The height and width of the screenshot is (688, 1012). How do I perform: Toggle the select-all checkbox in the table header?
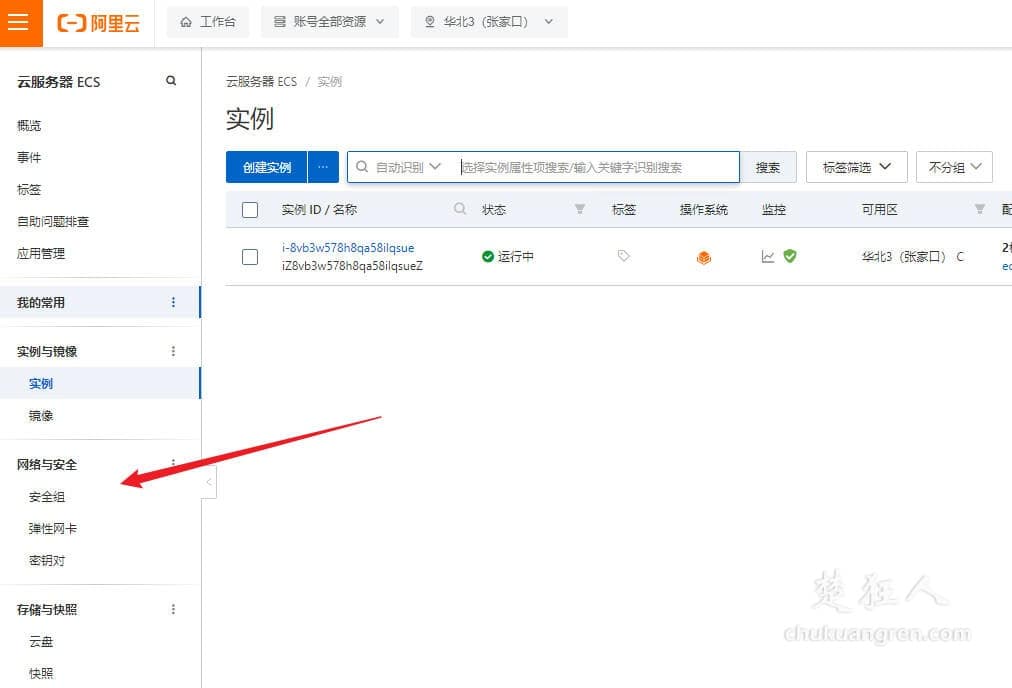(250, 209)
